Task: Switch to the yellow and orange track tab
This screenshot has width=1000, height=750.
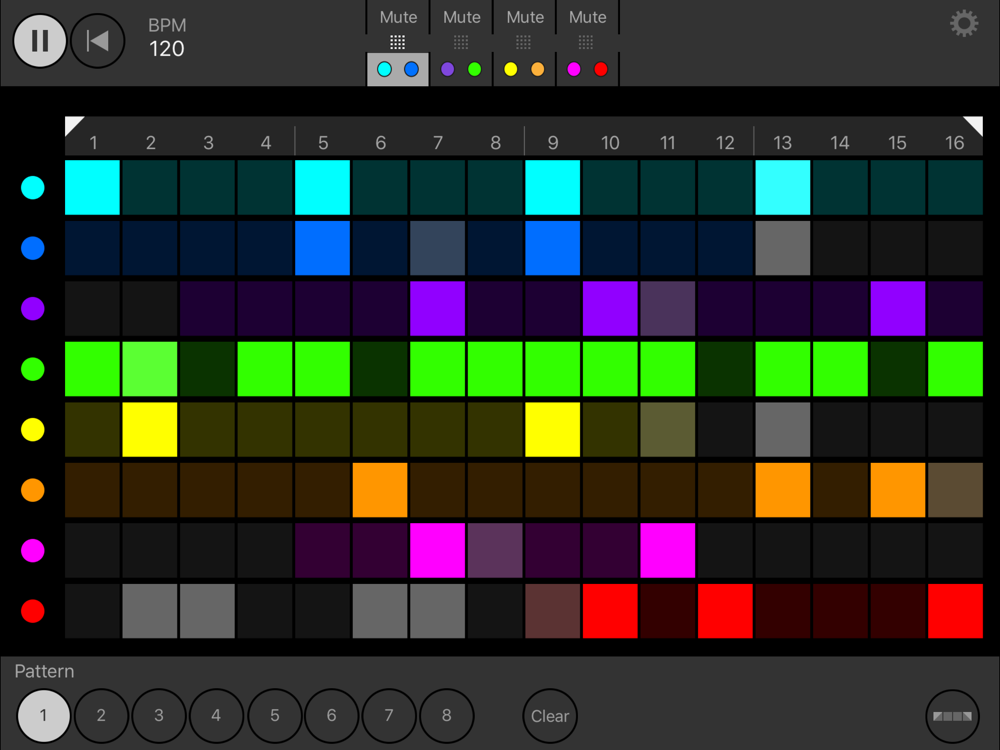Action: click(x=524, y=69)
